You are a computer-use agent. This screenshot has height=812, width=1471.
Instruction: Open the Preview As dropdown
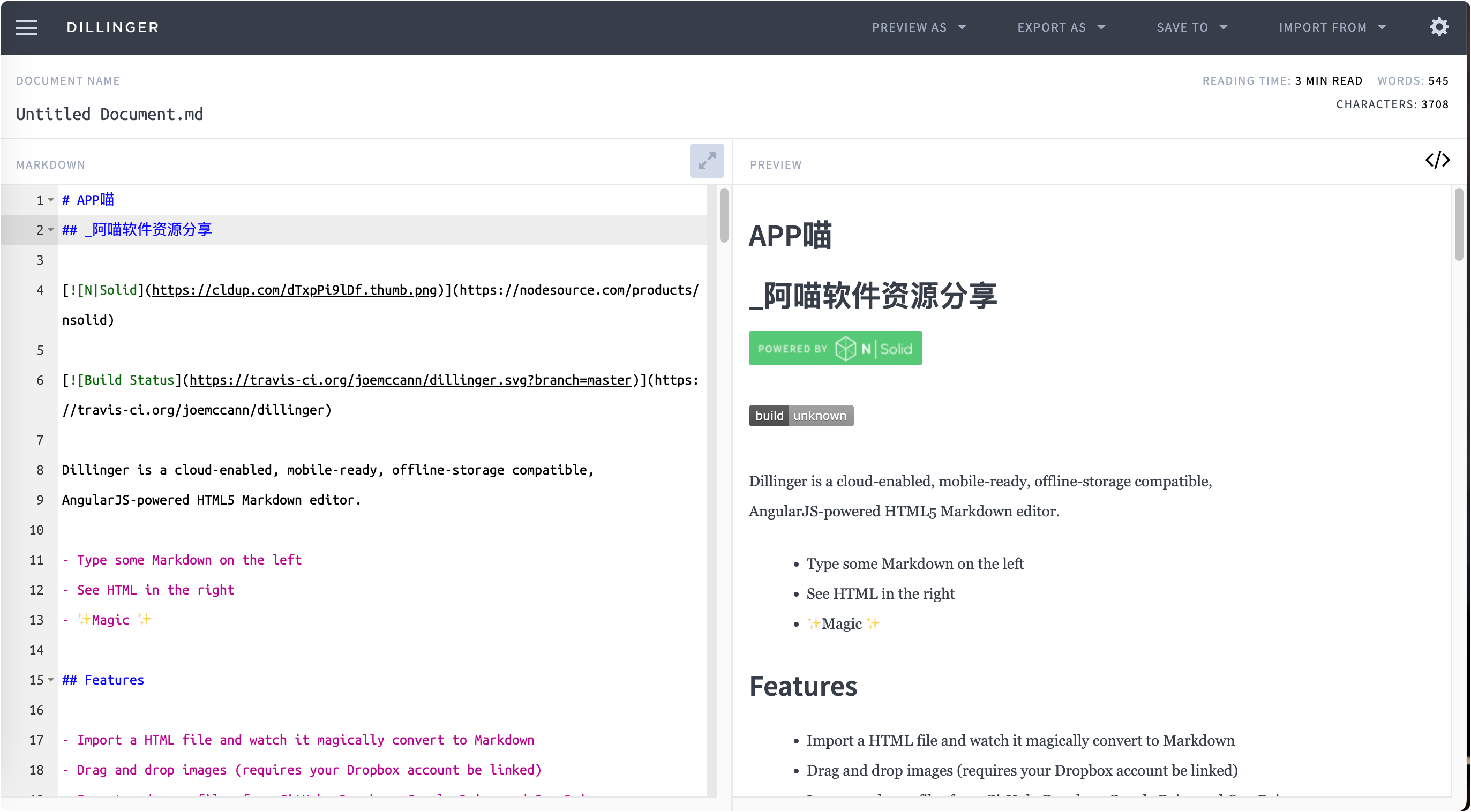coord(918,27)
